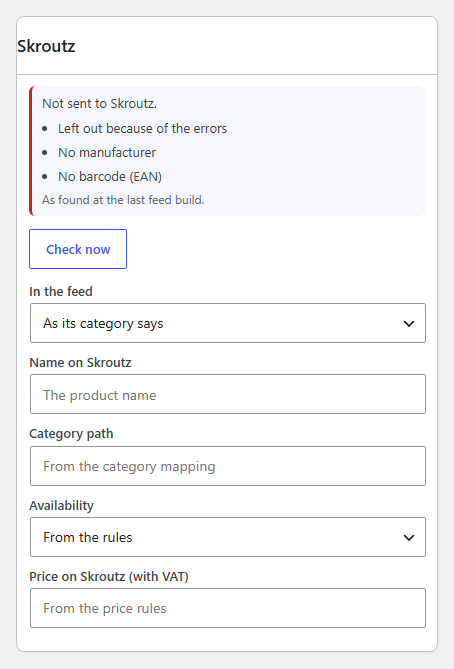Click 'As found at the last feed build.'
The image size is (454, 669).
123,200
